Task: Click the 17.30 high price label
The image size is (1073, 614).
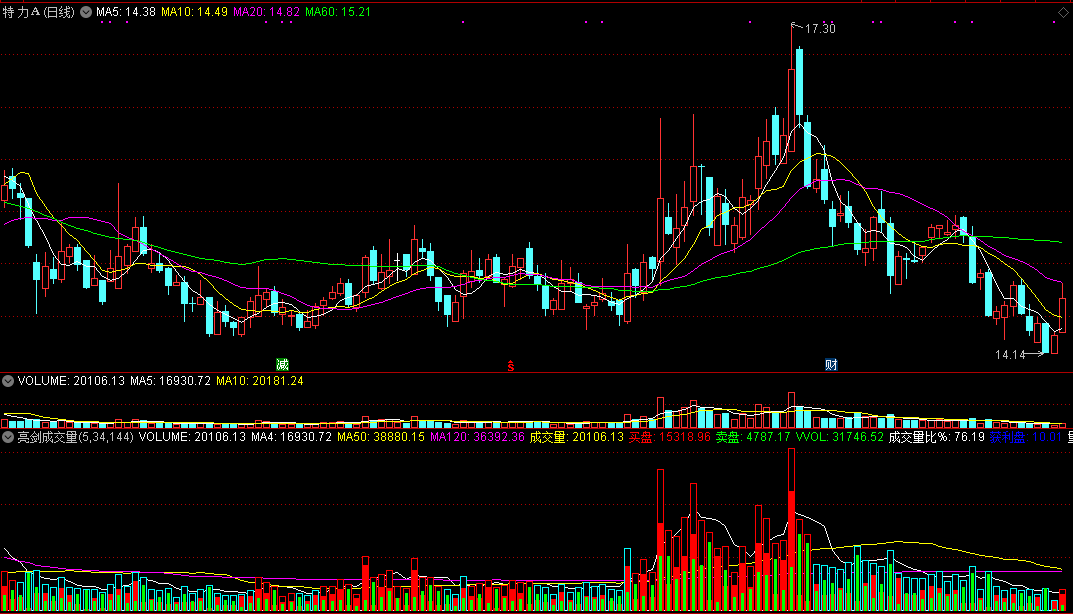Action: point(820,29)
